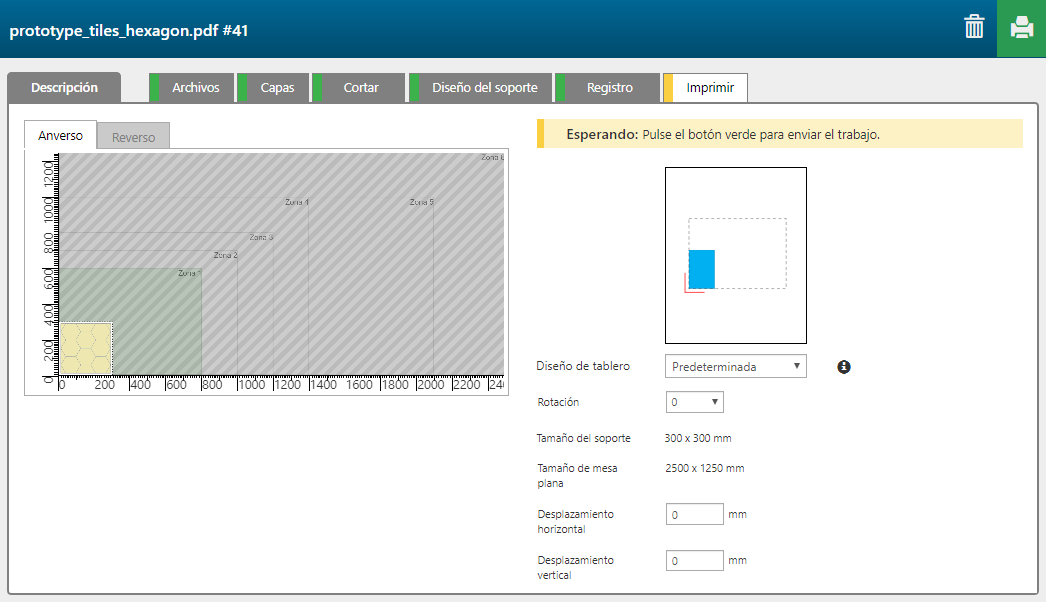This screenshot has width=1046, height=602.
Task: Switch to the Archivos tab
Action: [195, 87]
